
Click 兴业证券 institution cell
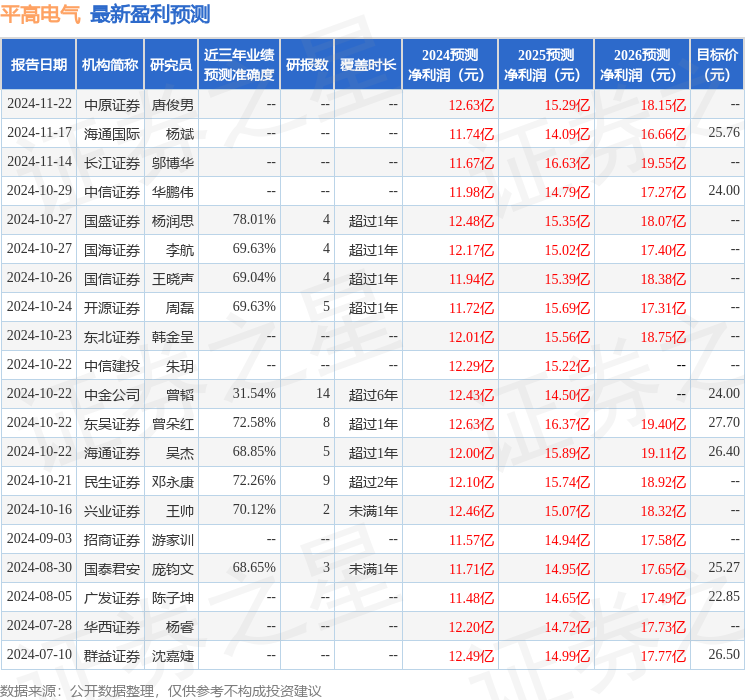tap(112, 510)
